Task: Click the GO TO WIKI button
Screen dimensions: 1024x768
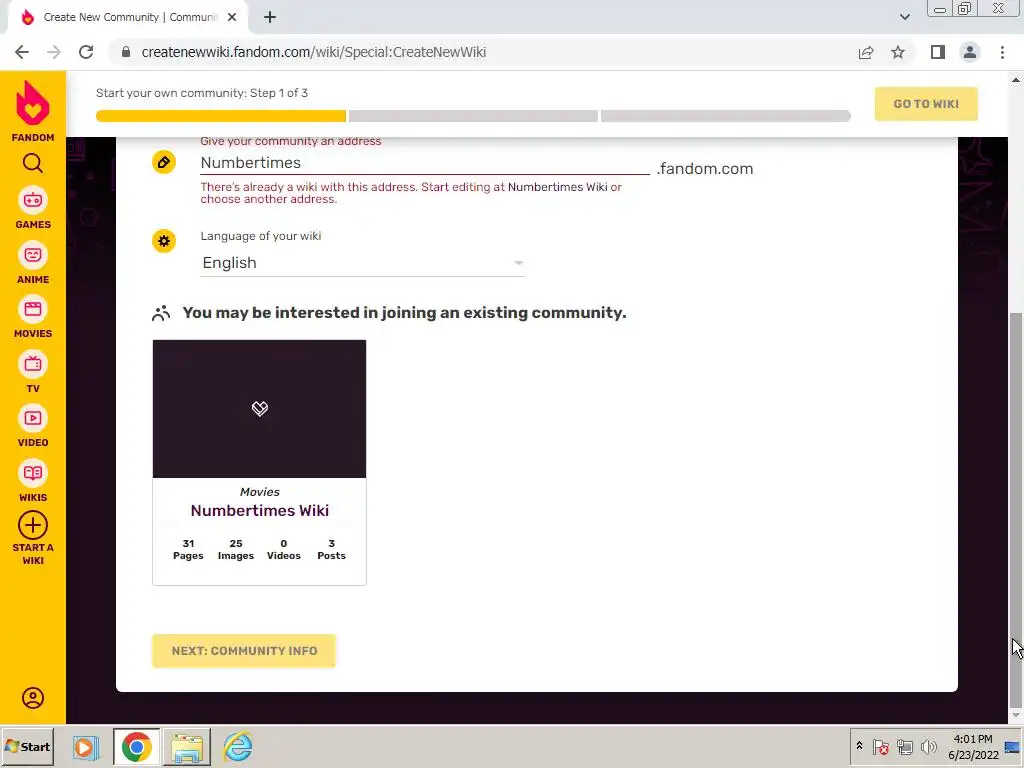Action: tap(926, 104)
